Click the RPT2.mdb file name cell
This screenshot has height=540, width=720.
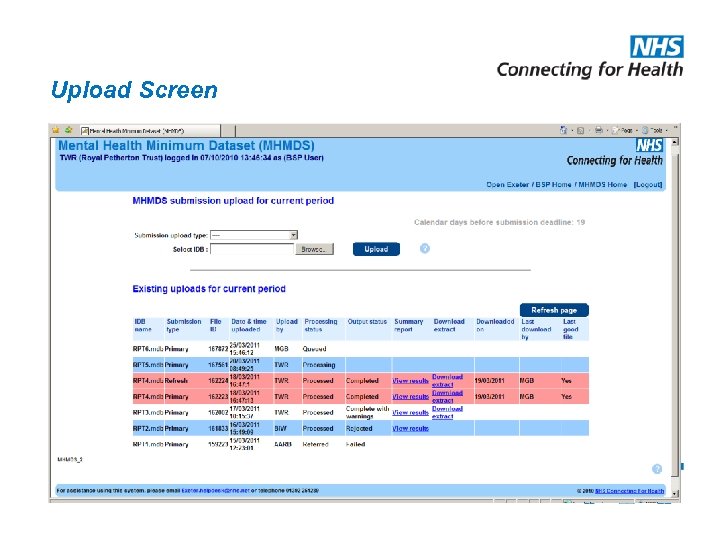pyautogui.click(x=147, y=428)
